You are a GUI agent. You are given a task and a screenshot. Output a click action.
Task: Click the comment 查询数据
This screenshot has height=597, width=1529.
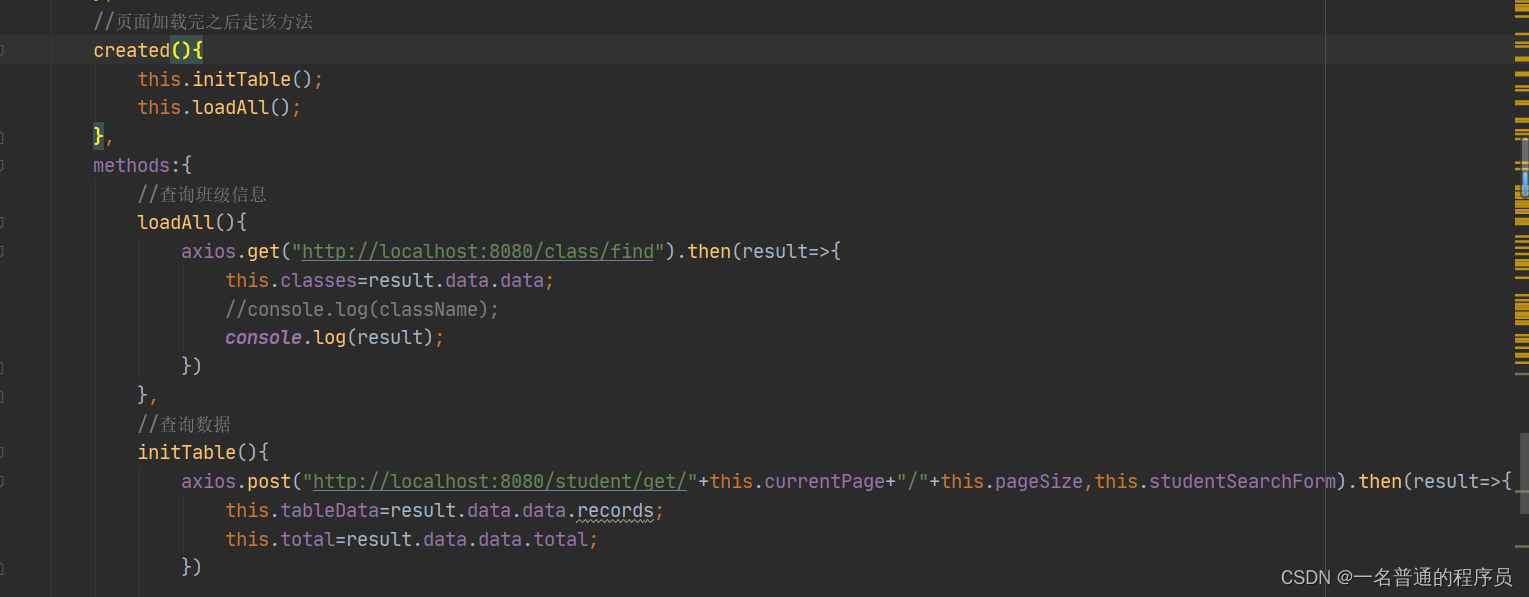pyautogui.click(x=184, y=424)
